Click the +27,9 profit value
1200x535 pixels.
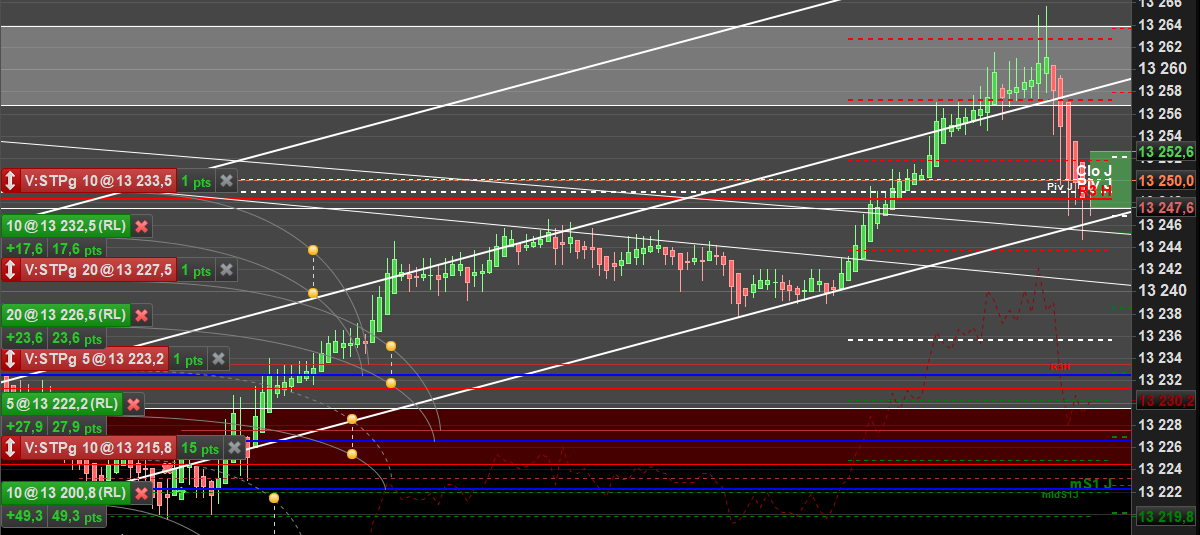click(24, 427)
